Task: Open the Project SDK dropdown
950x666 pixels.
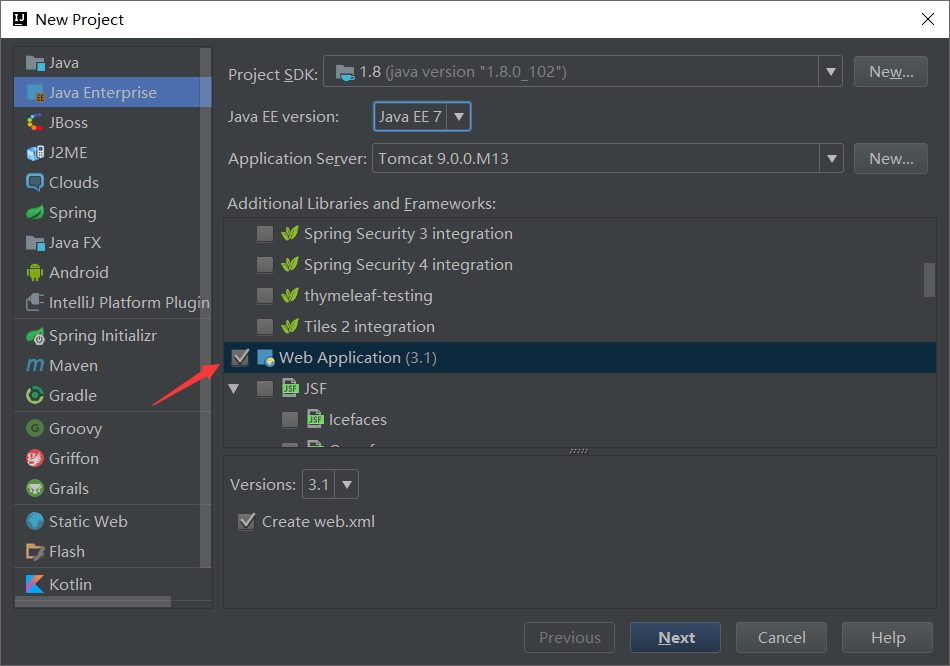Action: 831,72
